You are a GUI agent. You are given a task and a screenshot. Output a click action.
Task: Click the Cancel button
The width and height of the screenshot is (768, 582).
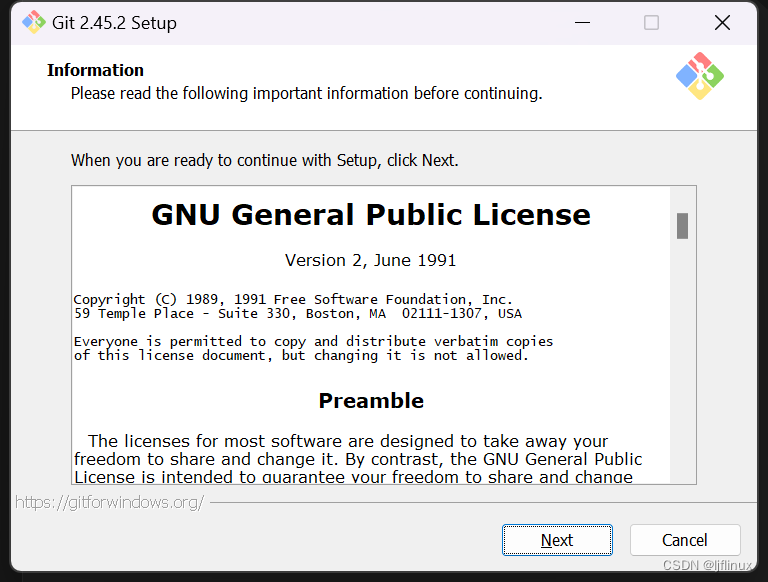point(685,540)
